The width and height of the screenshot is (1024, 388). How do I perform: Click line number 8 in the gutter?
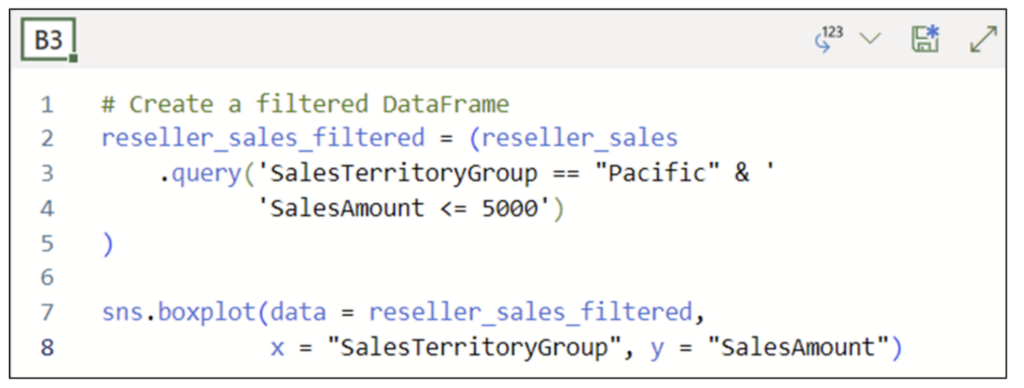coord(47,348)
